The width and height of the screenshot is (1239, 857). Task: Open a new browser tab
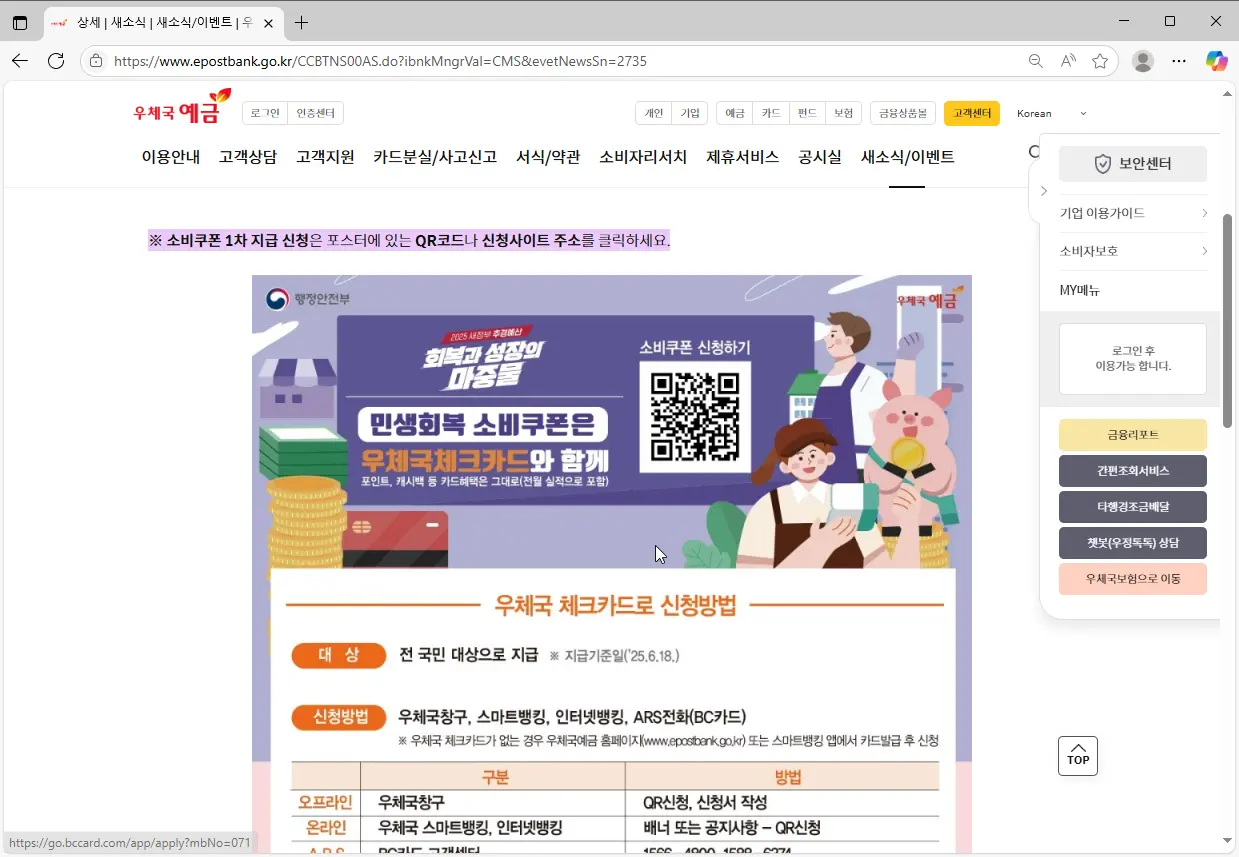[302, 22]
